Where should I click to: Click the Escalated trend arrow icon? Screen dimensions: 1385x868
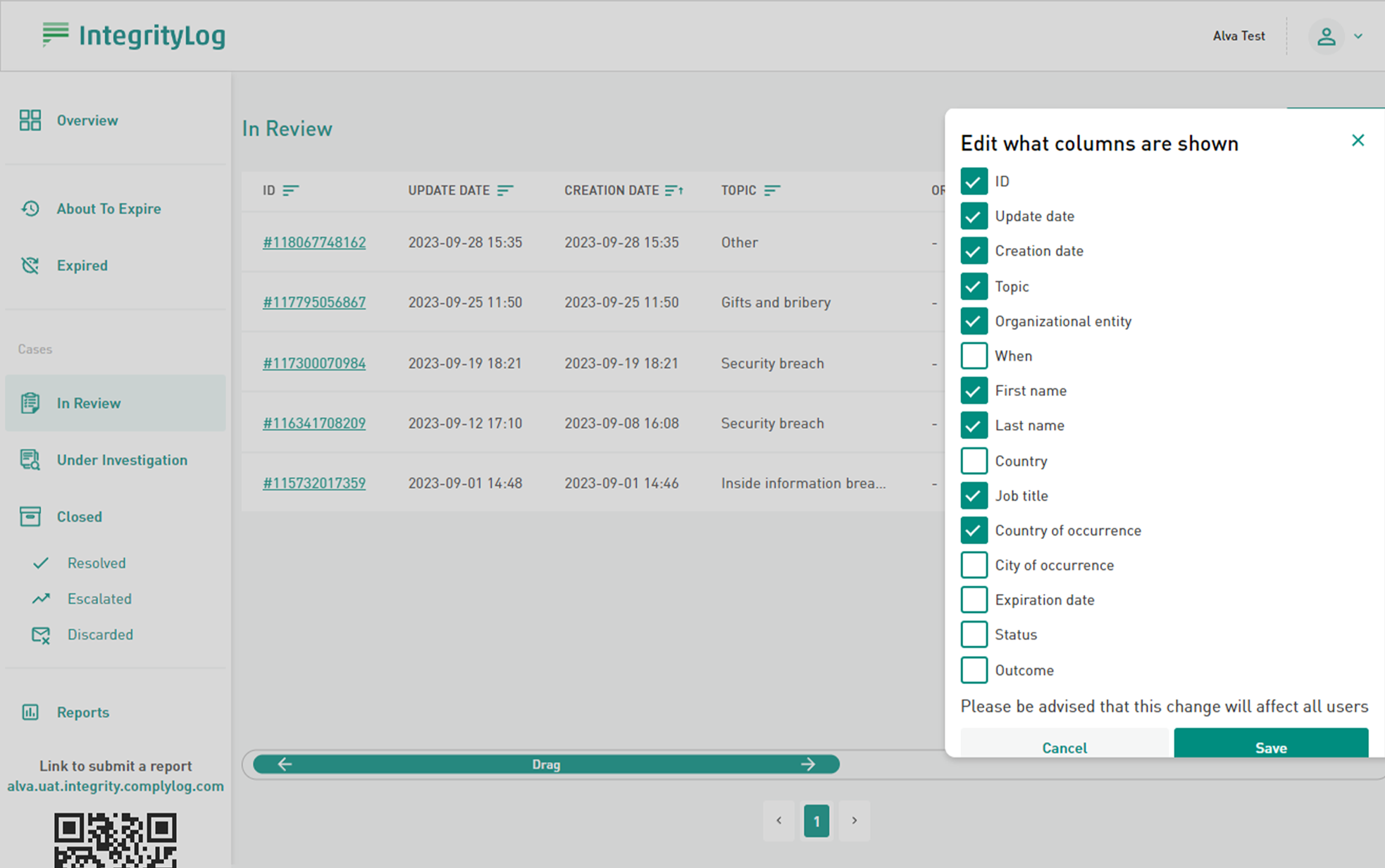tap(41, 599)
